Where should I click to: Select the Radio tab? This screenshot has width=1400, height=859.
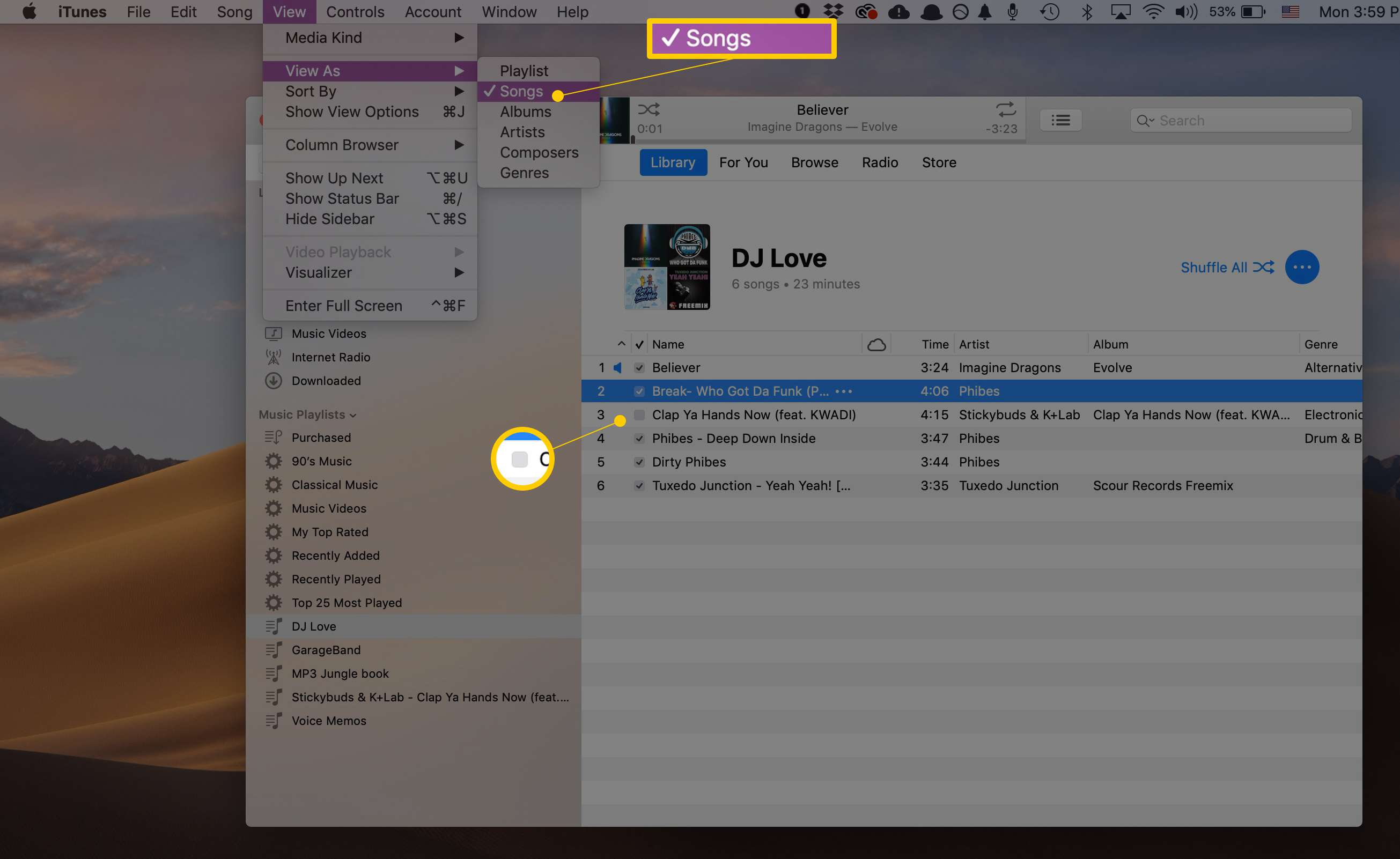[x=878, y=162]
